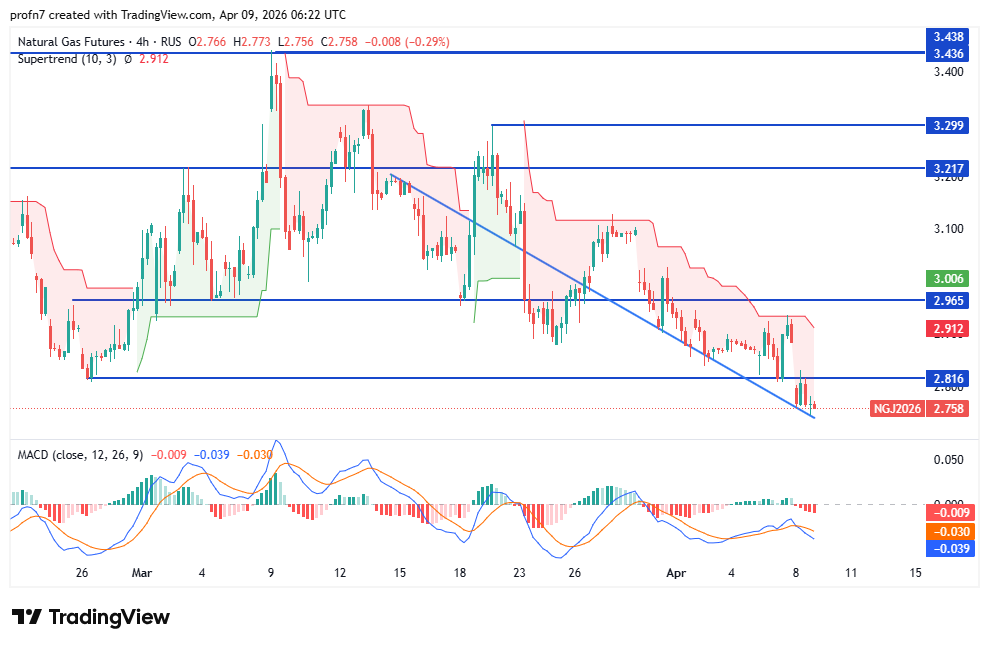The height and width of the screenshot is (647, 989).
Task: Click the 0.050 MACD axis label
Action: point(949,460)
